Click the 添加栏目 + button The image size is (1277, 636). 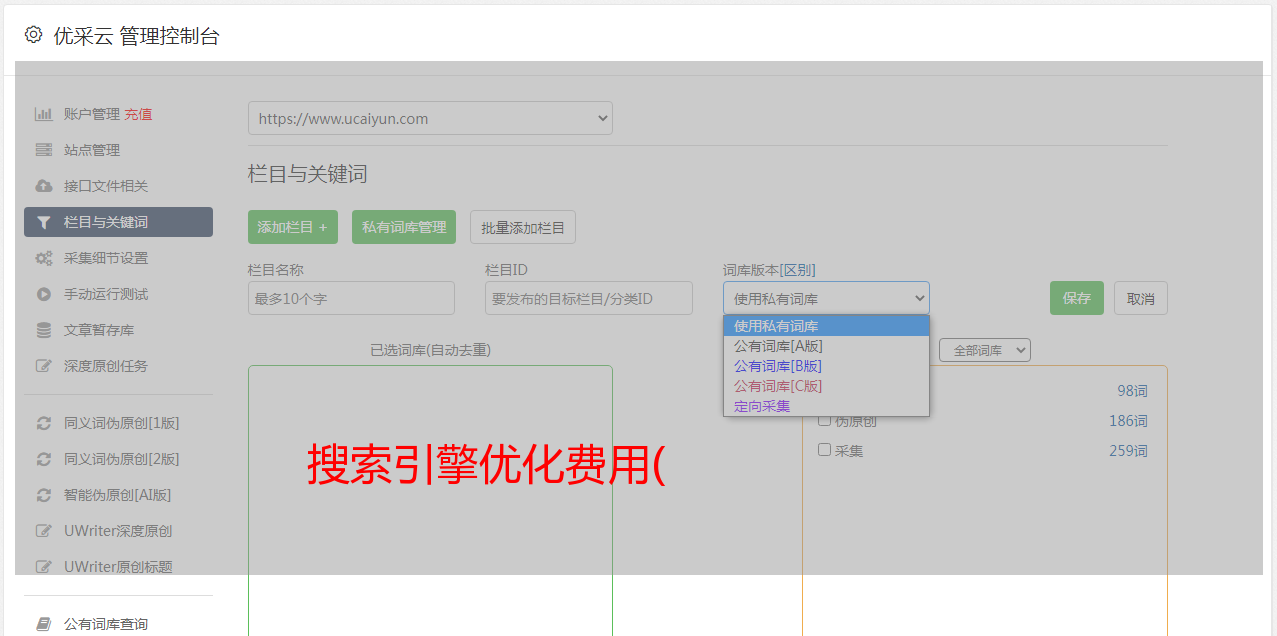click(293, 227)
